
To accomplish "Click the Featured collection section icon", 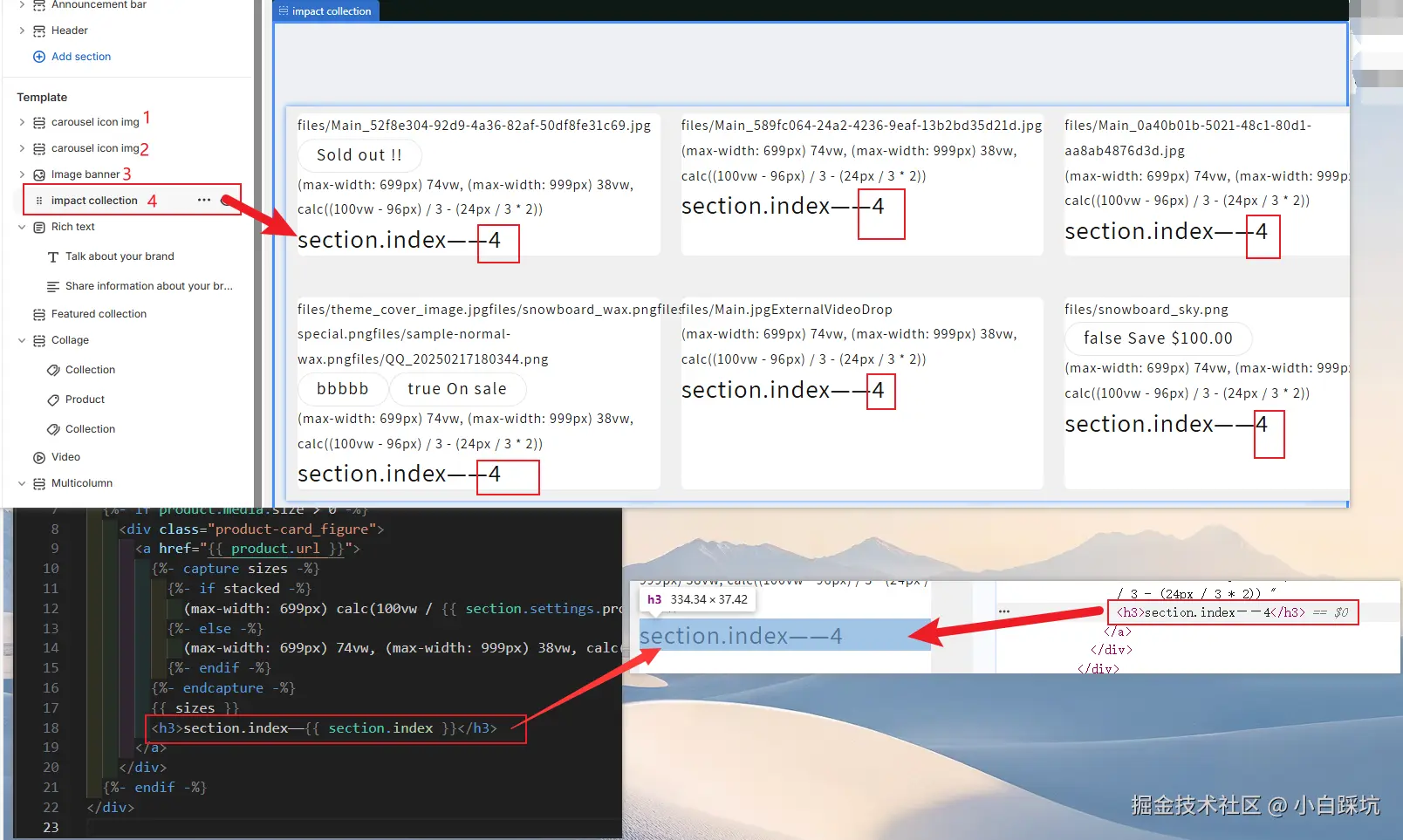I will click(x=39, y=314).
